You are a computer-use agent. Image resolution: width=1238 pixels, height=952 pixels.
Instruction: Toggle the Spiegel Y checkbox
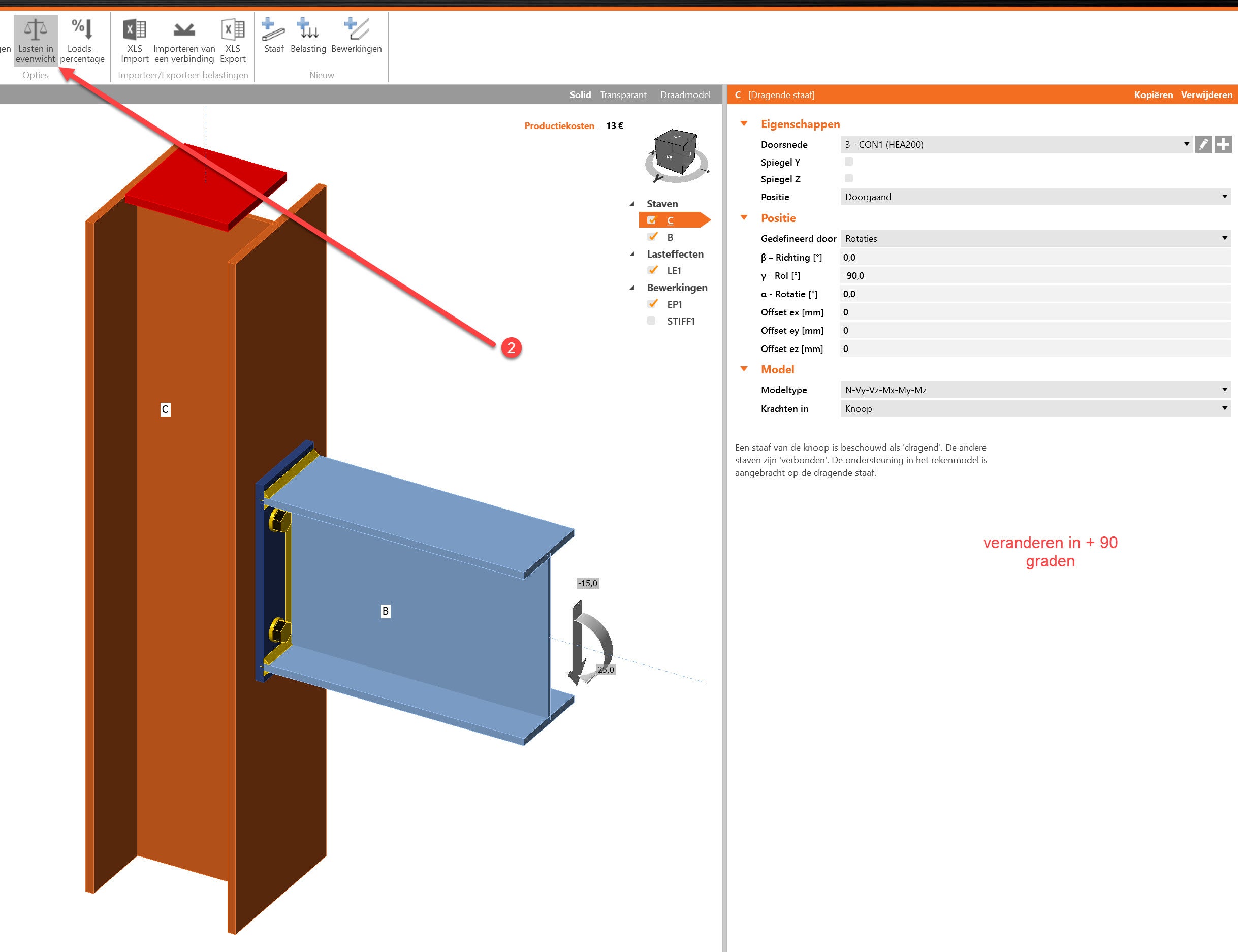[848, 162]
